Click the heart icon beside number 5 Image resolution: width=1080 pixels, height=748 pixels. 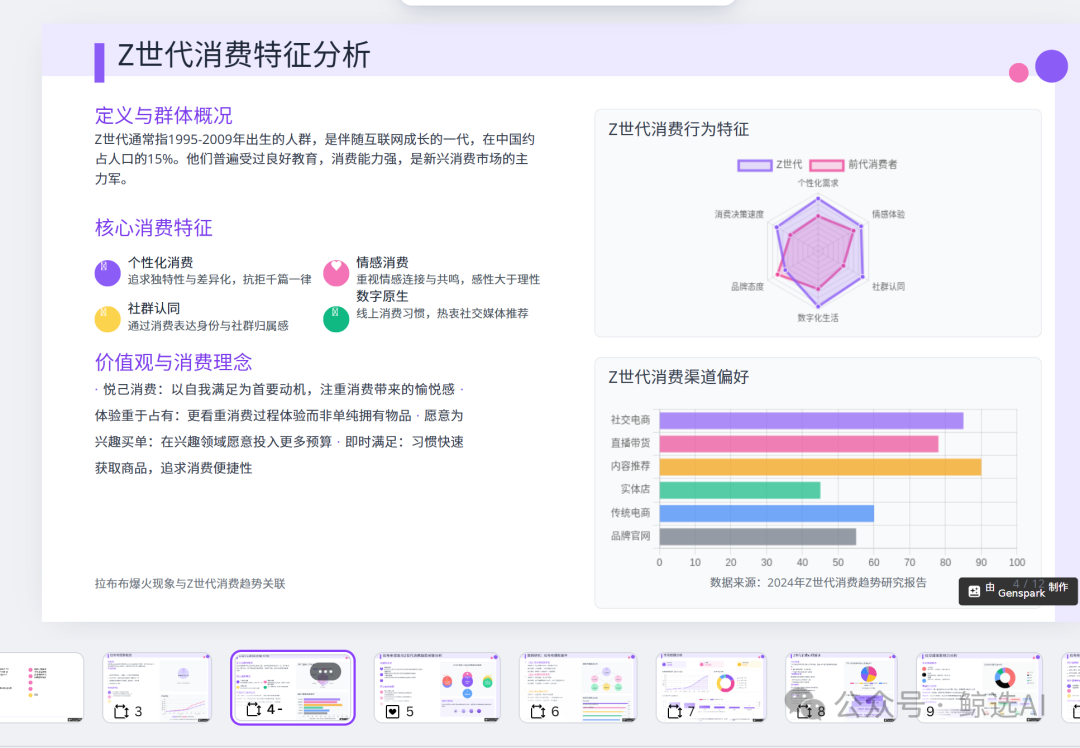(393, 711)
